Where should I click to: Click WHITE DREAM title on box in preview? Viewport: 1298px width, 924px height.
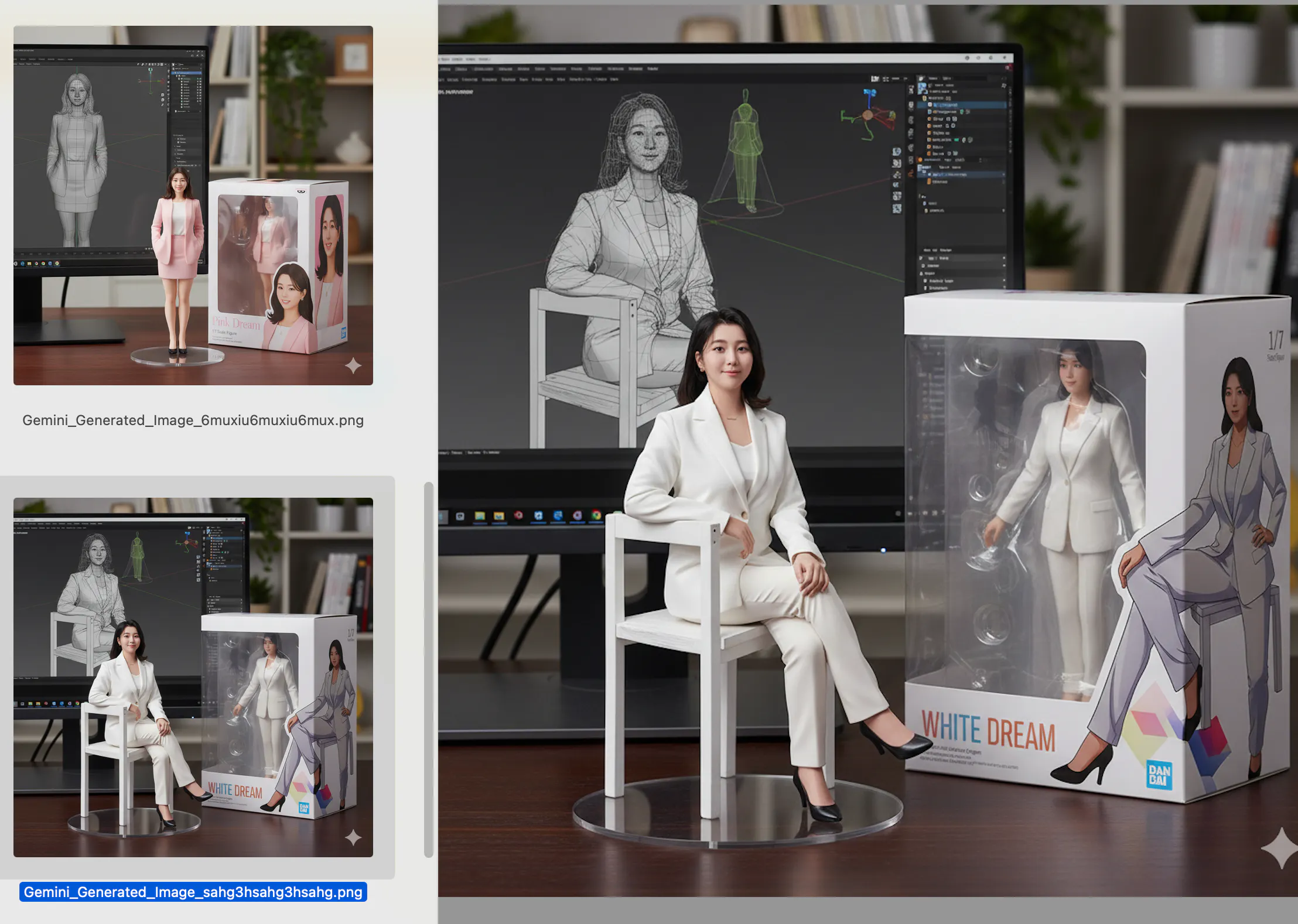(x=988, y=730)
